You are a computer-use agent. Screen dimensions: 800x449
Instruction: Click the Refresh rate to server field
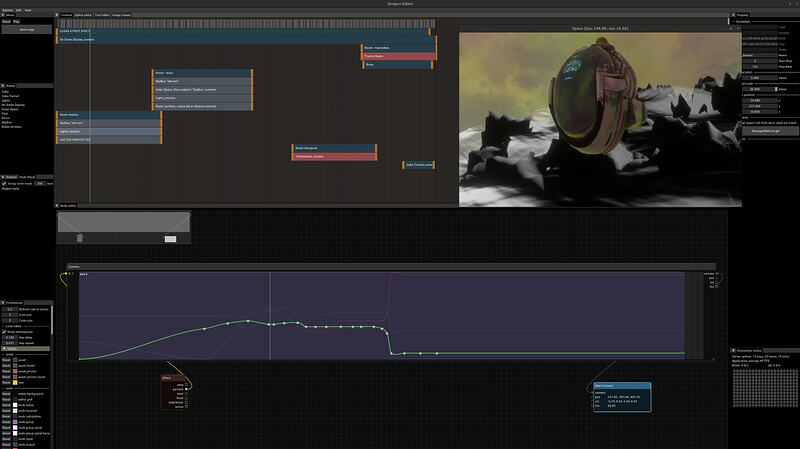tap(10, 309)
